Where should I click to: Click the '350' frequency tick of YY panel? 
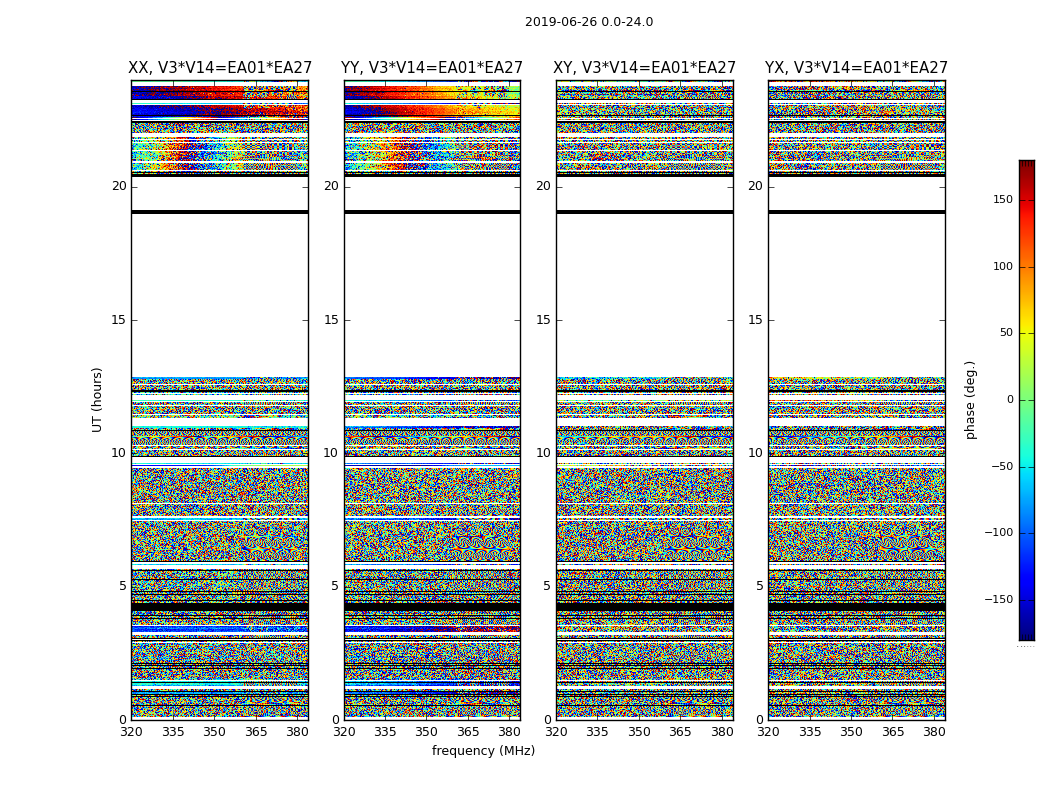[x=427, y=732]
